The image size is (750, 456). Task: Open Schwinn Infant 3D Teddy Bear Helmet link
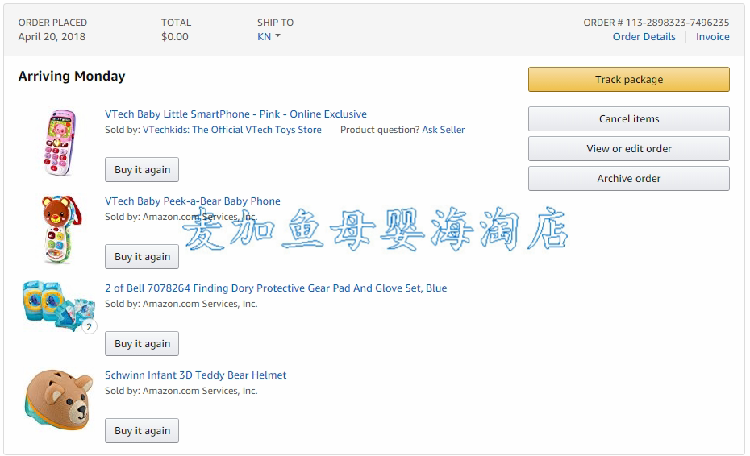(x=195, y=375)
